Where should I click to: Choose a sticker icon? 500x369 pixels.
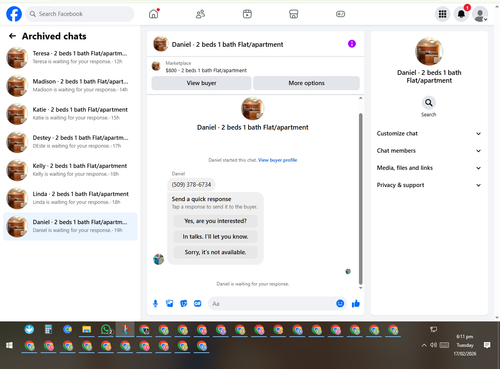coord(184,304)
